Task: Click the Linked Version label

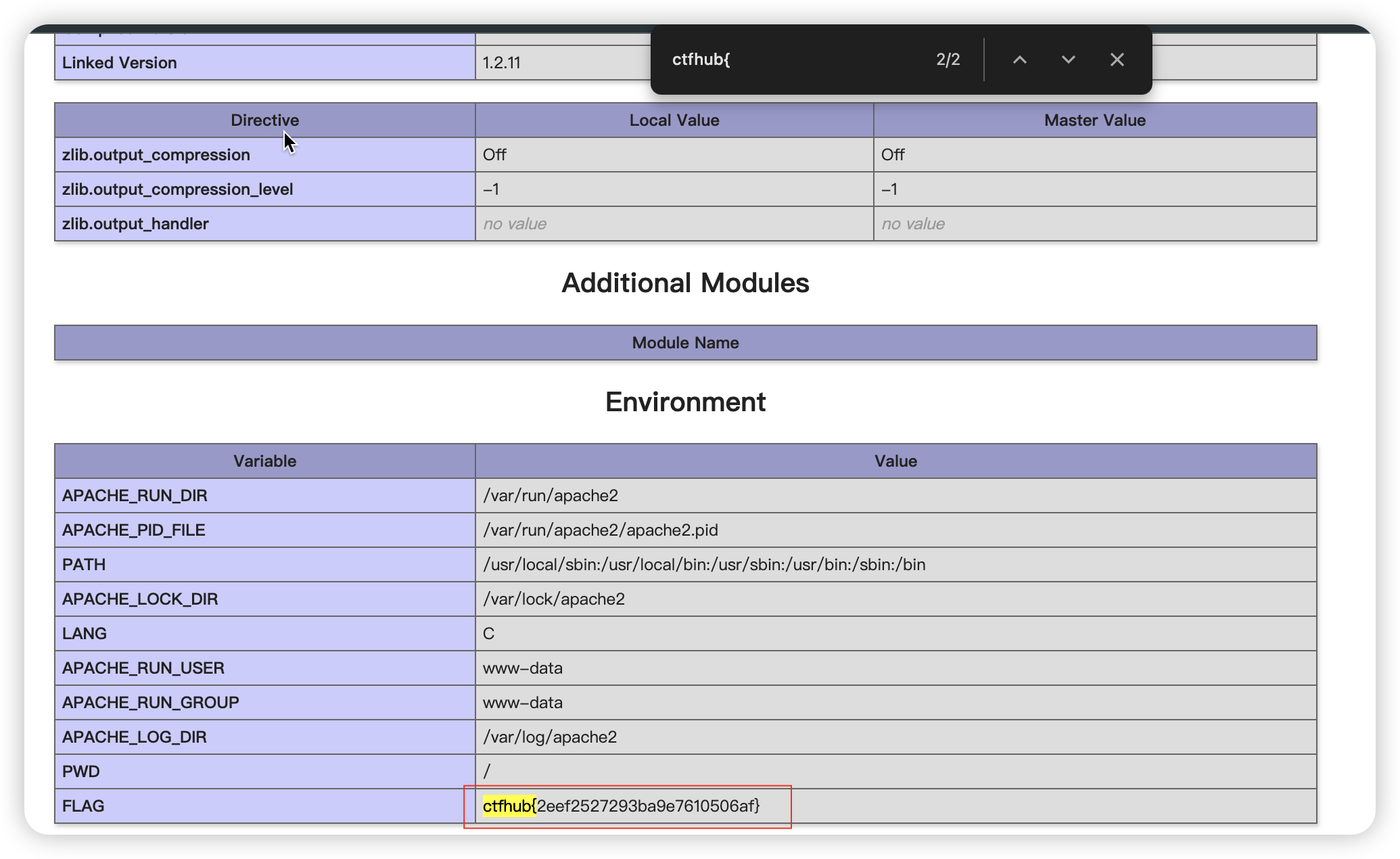Action: [x=119, y=63]
